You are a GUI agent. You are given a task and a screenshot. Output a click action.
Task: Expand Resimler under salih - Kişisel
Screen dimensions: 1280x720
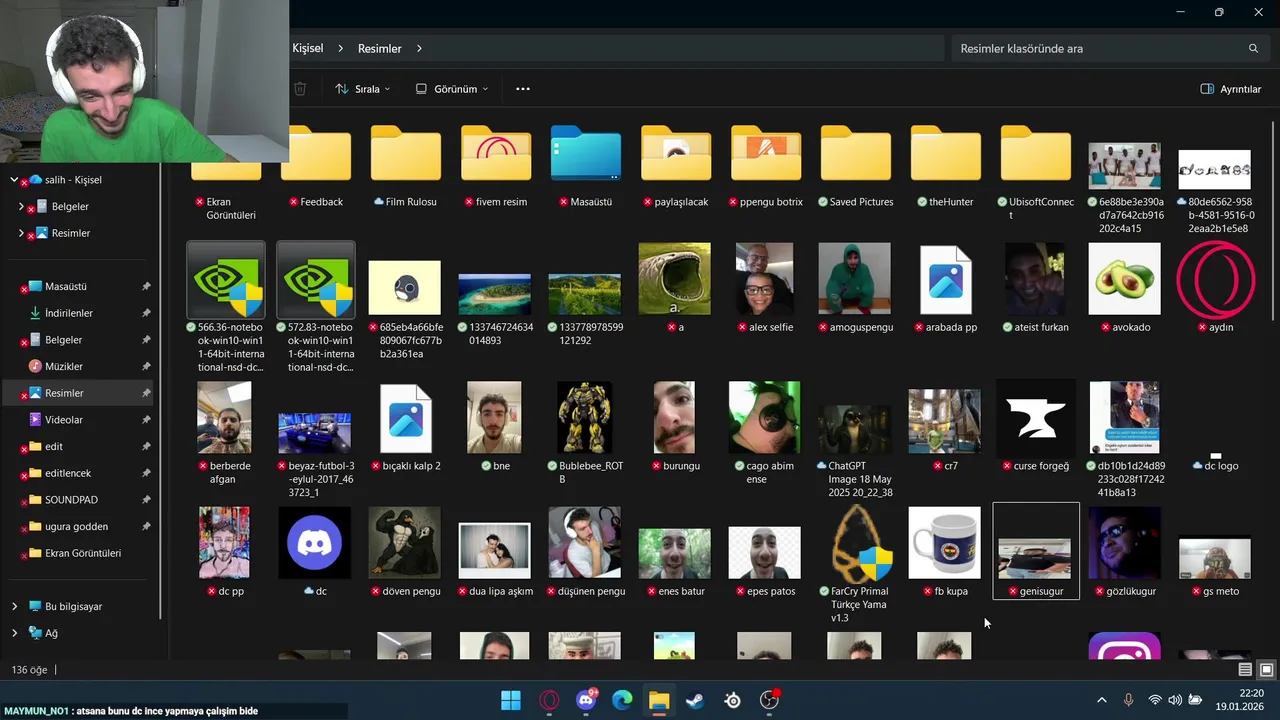click(x=21, y=233)
